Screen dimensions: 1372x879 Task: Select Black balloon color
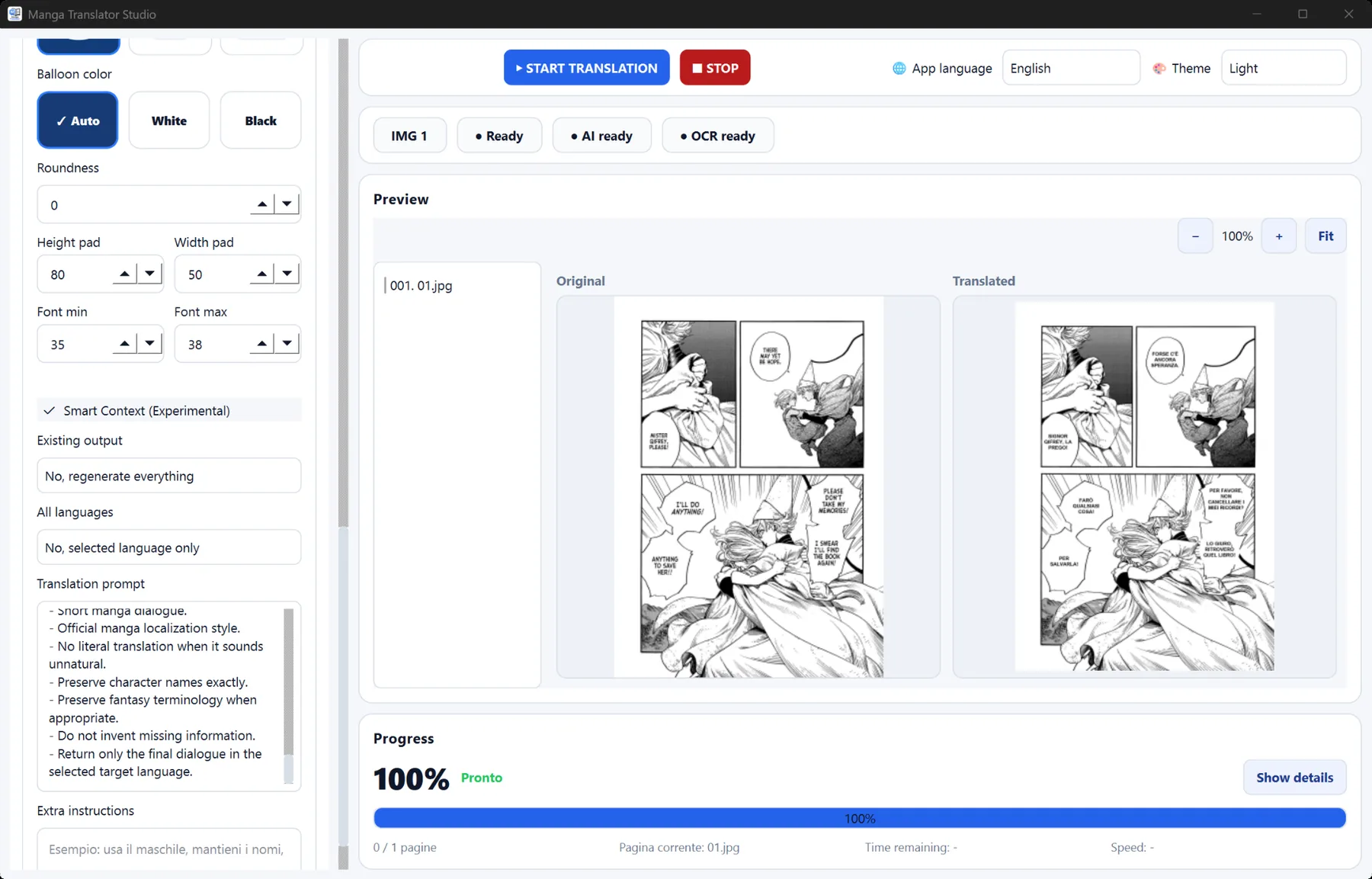tap(261, 120)
